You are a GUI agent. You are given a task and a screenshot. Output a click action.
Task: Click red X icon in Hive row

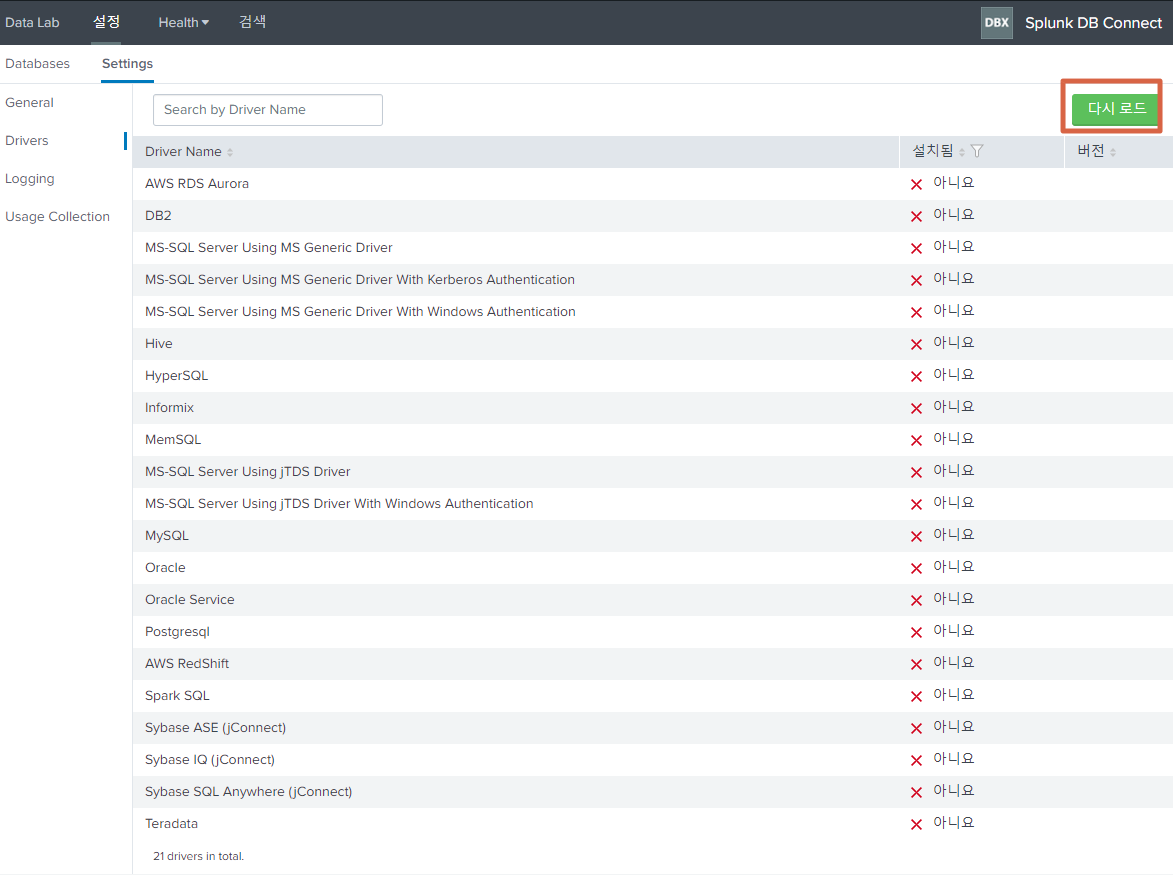click(916, 344)
